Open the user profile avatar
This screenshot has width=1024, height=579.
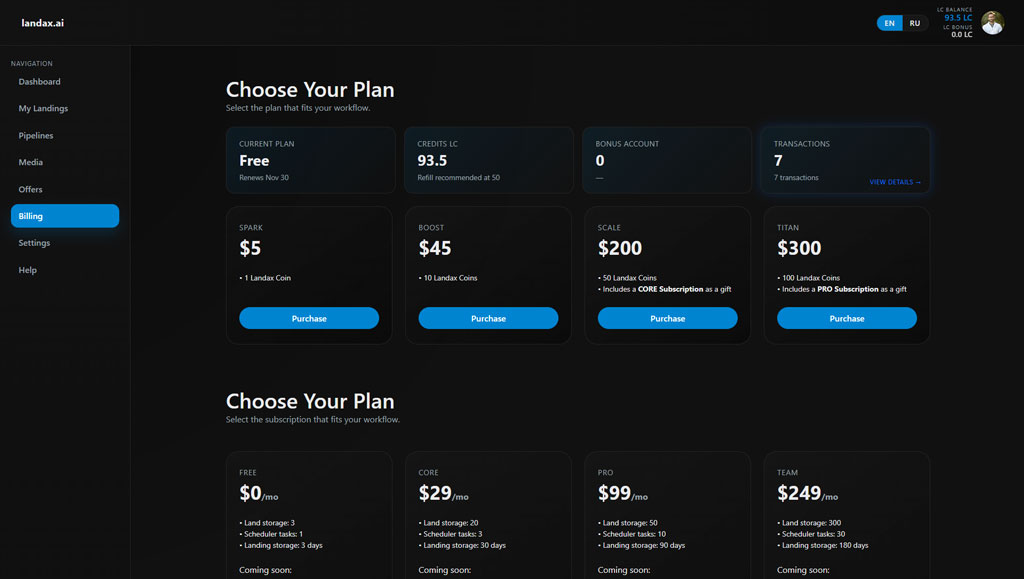(992, 23)
